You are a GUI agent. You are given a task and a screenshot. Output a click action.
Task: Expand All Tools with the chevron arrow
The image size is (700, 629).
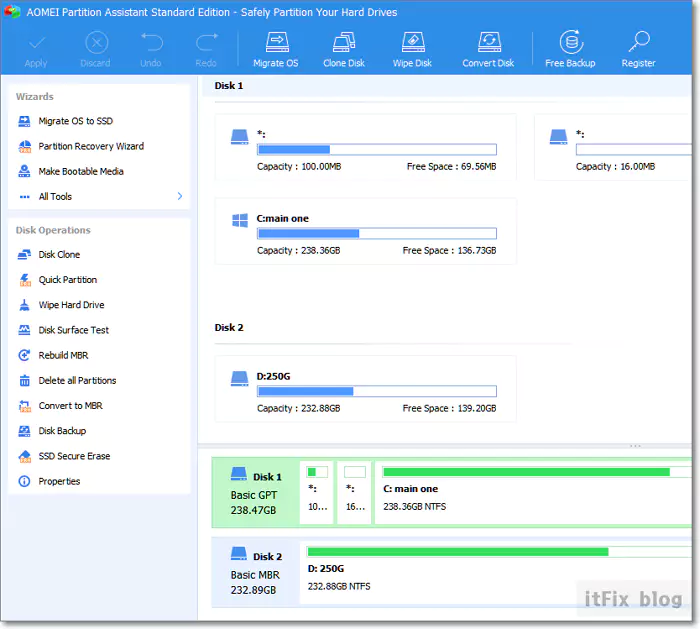coord(179,196)
